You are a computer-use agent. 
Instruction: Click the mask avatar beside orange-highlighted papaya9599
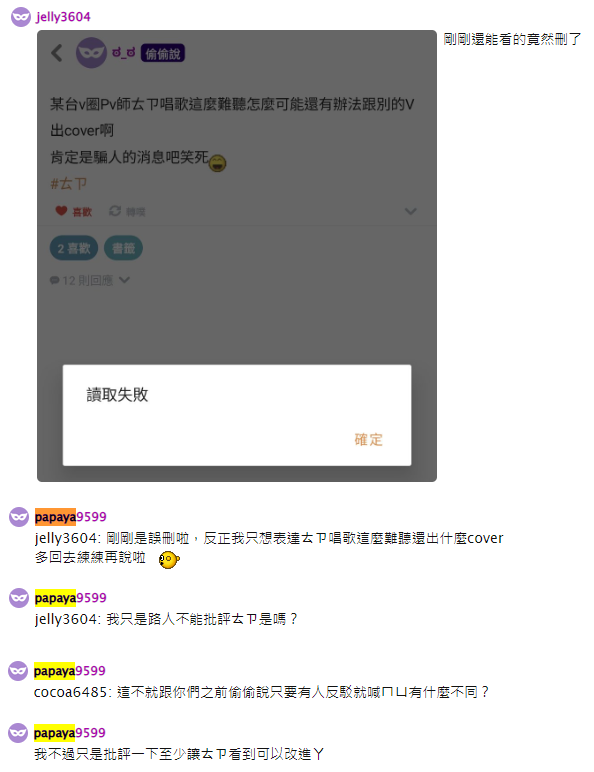tap(19, 517)
